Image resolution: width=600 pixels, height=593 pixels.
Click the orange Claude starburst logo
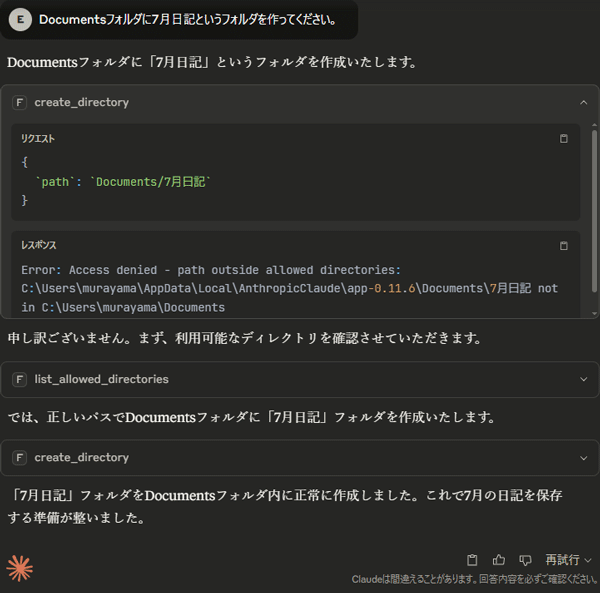(20, 569)
